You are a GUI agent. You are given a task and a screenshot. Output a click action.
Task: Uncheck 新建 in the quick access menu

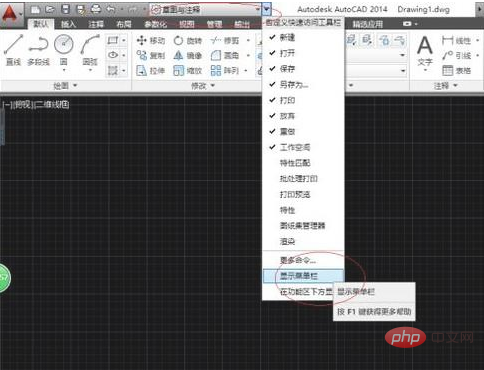pyautogui.click(x=303, y=37)
